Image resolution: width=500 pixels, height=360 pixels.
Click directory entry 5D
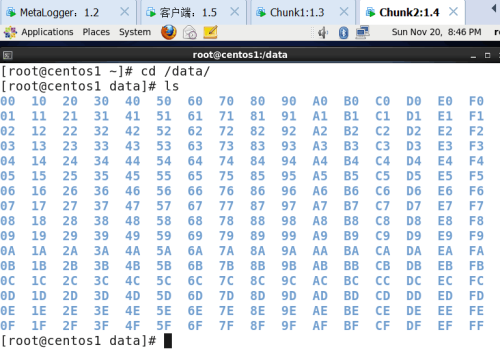164,296
